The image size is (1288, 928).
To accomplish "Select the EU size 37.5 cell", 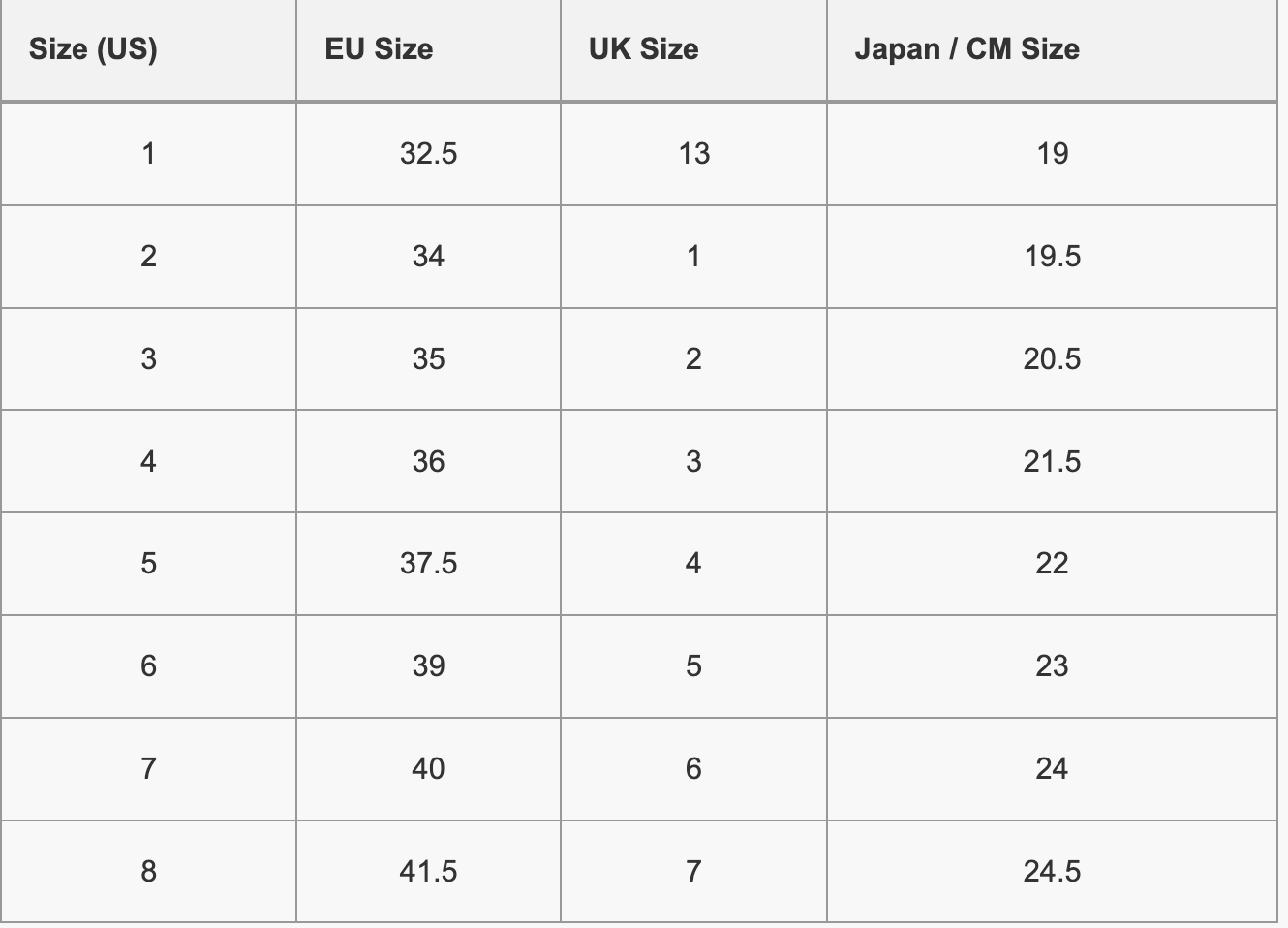I will click(428, 564).
